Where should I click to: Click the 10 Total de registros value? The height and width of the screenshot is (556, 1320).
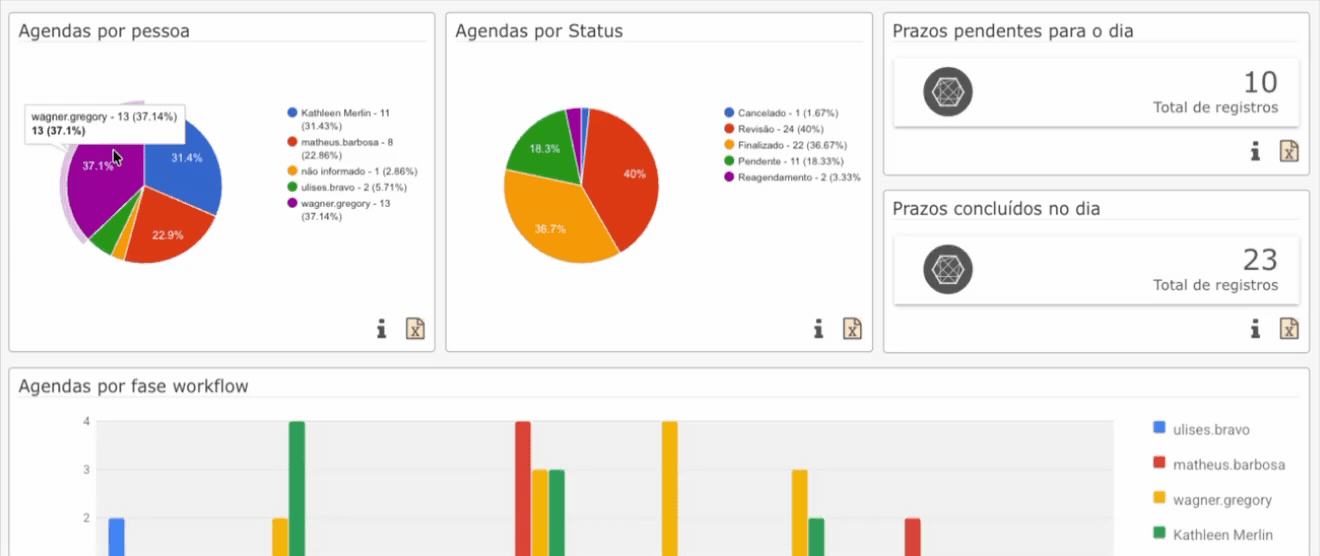1259,82
